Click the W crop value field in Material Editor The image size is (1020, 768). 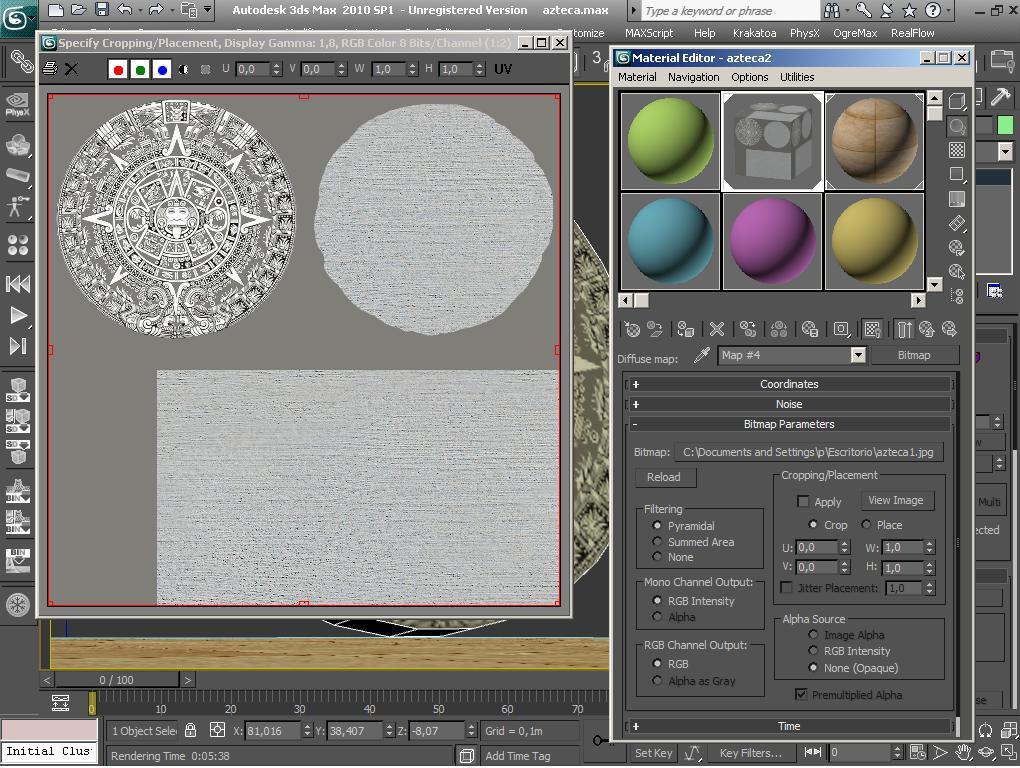point(903,547)
